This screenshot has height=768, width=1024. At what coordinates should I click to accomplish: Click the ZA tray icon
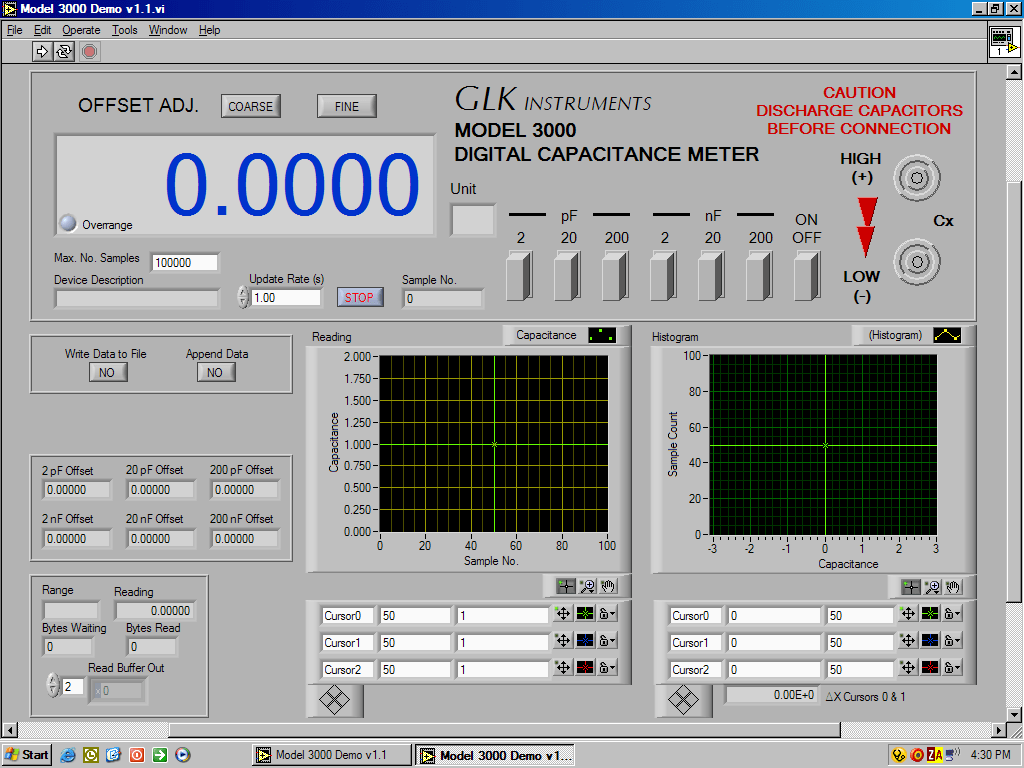click(x=935, y=755)
